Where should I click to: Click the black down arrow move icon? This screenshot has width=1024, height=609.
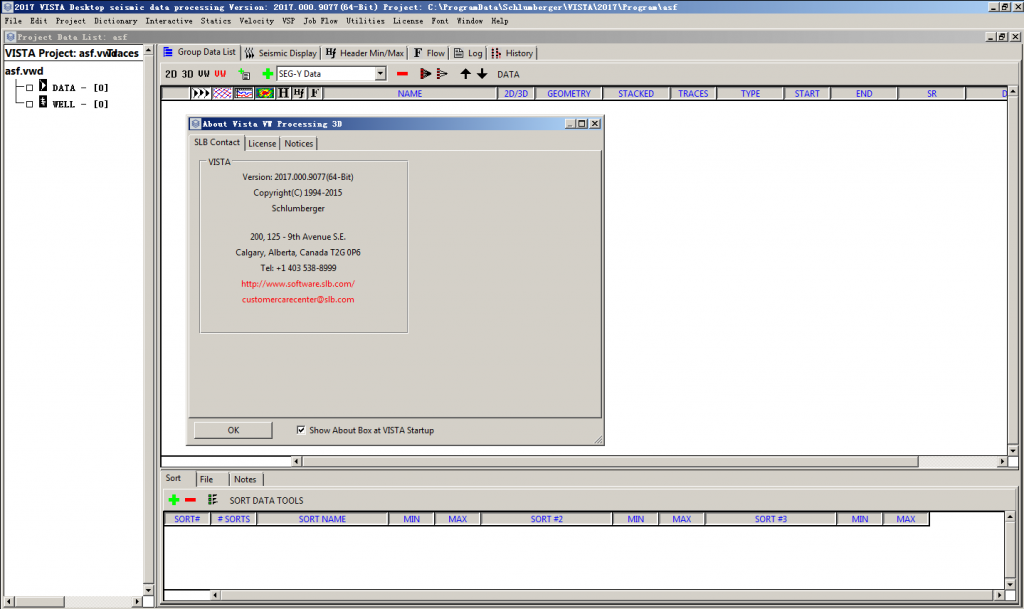click(482, 74)
